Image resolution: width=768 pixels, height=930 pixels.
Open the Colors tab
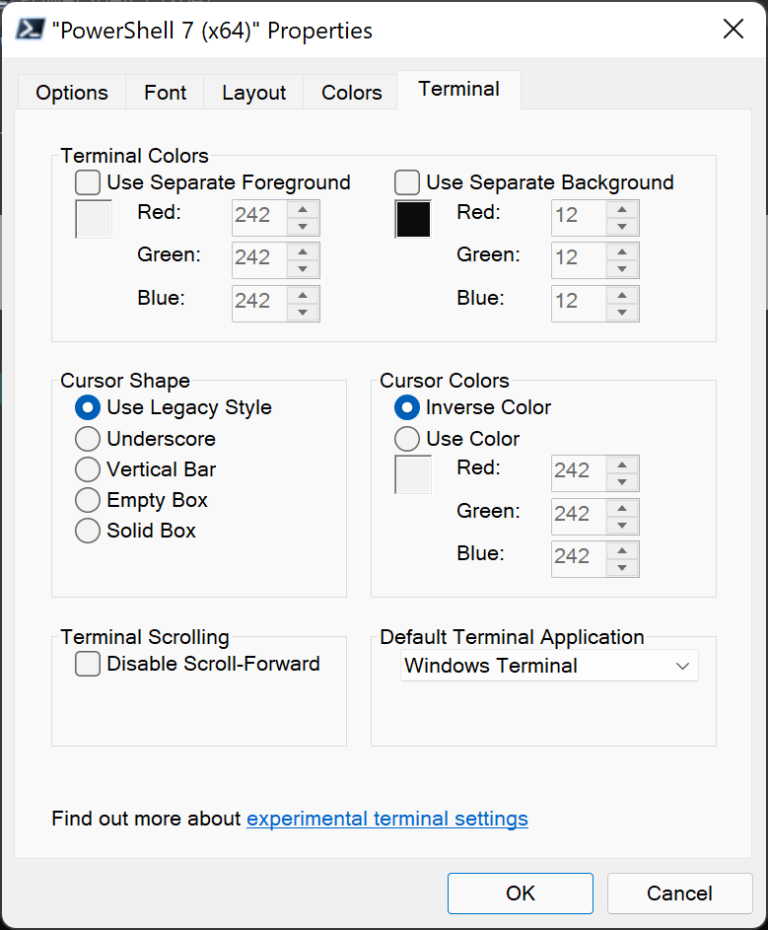[x=351, y=93]
